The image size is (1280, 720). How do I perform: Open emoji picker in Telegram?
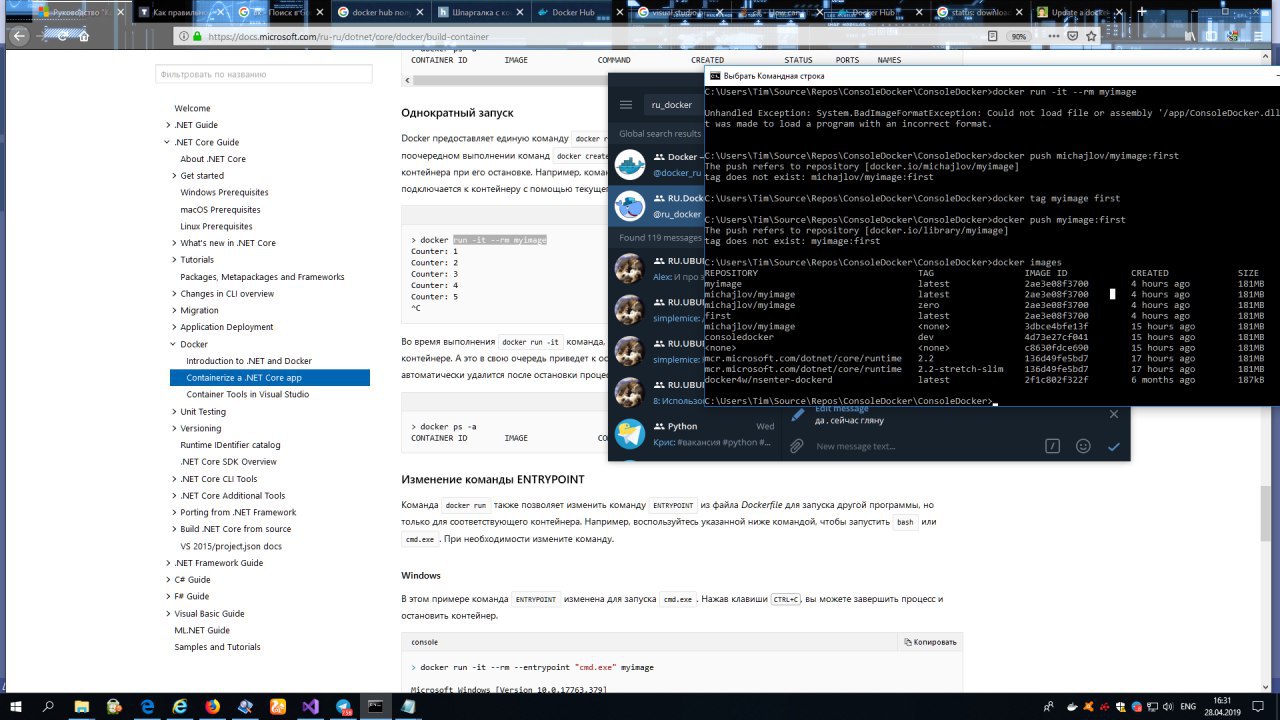click(x=1083, y=446)
